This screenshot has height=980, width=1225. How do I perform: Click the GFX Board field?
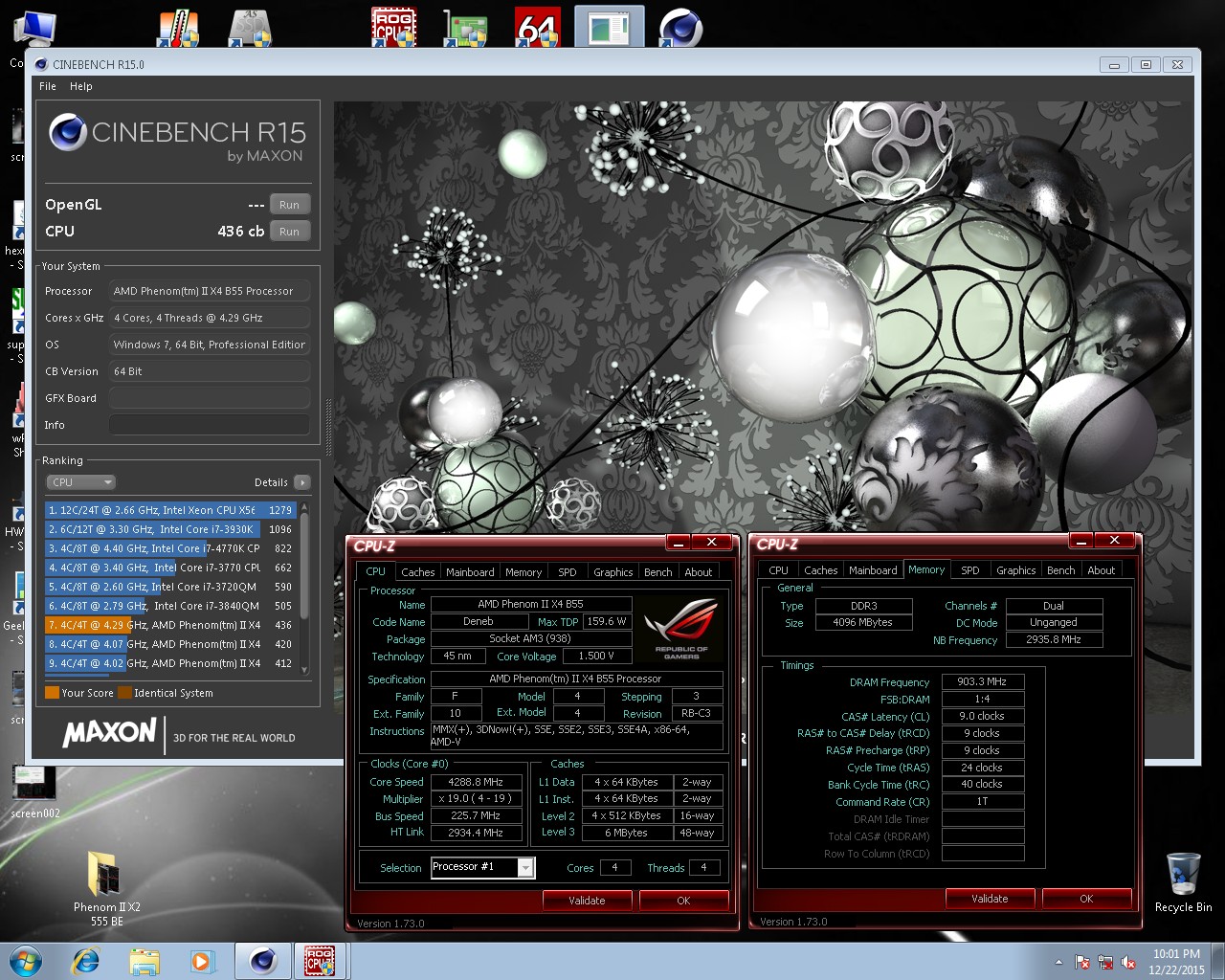tap(209, 398)
